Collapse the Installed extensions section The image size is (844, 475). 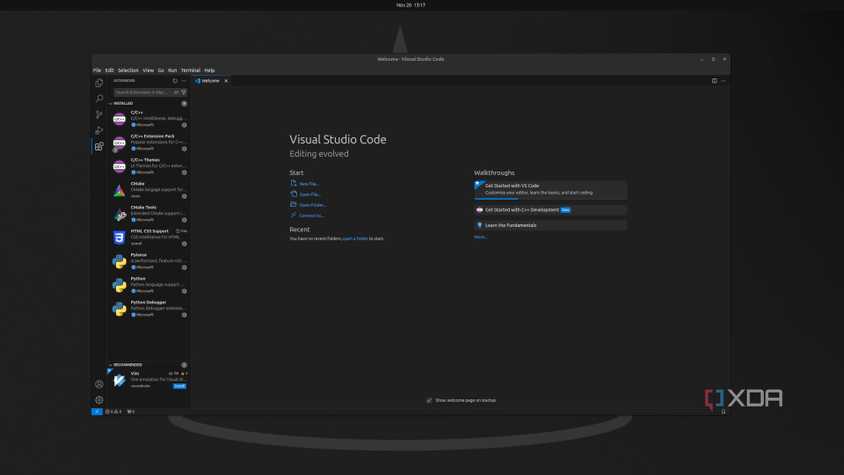(122, 103)
